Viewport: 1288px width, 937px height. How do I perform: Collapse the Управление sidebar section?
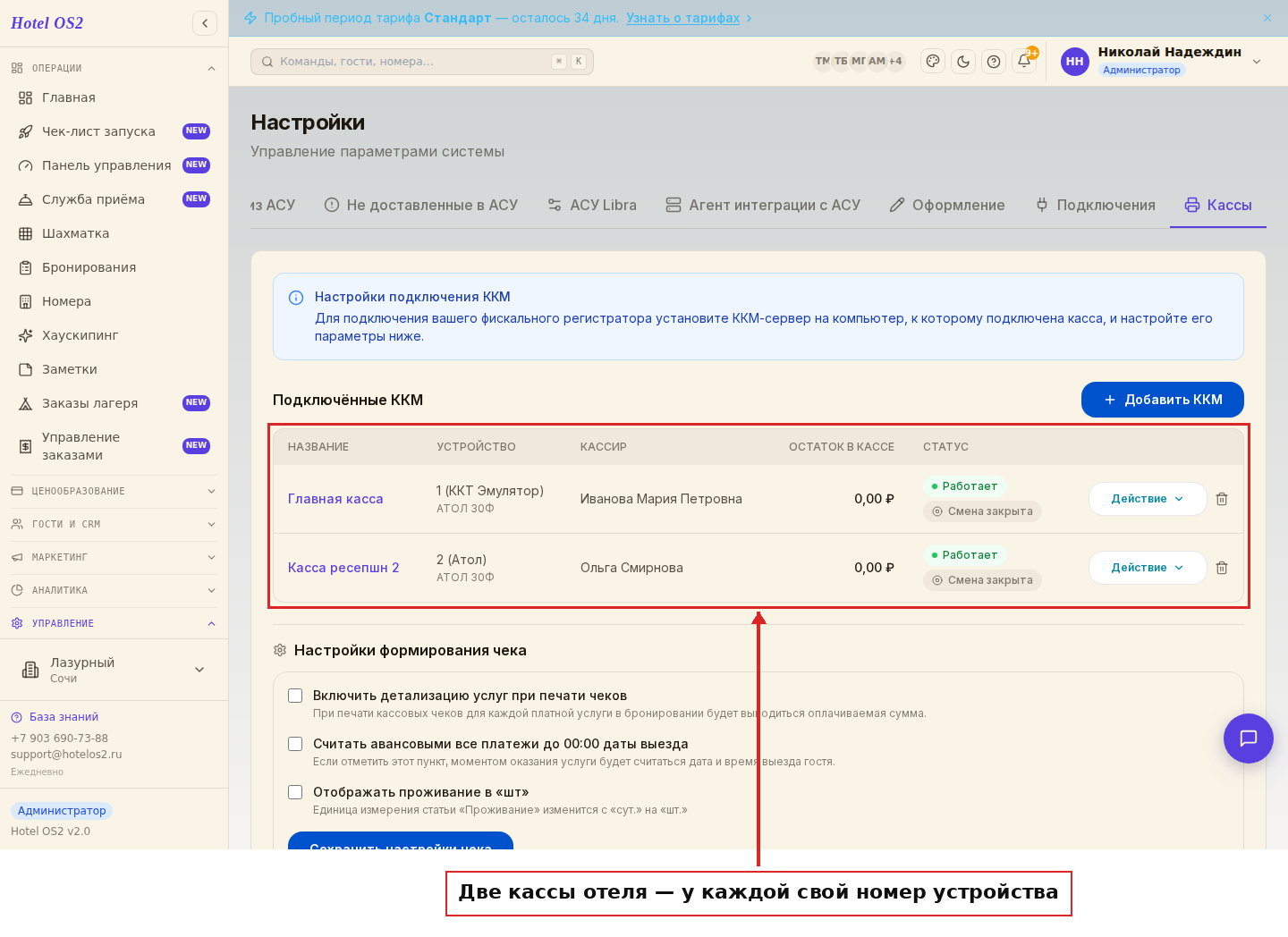(x=114, y=623)
